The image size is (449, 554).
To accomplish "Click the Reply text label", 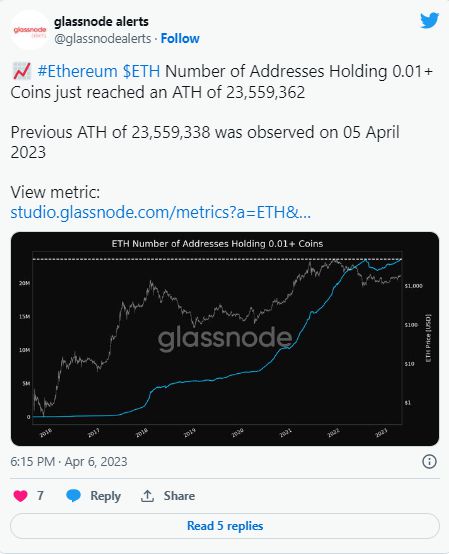I will [x=105, y=496].
